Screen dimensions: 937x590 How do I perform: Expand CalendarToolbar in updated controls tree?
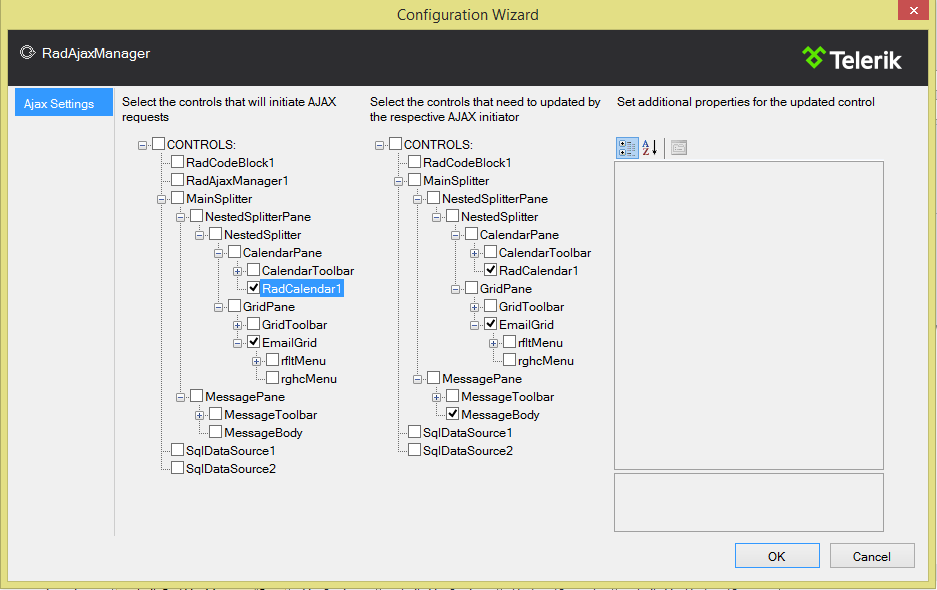pyautogui.click(x=475, y=253)
